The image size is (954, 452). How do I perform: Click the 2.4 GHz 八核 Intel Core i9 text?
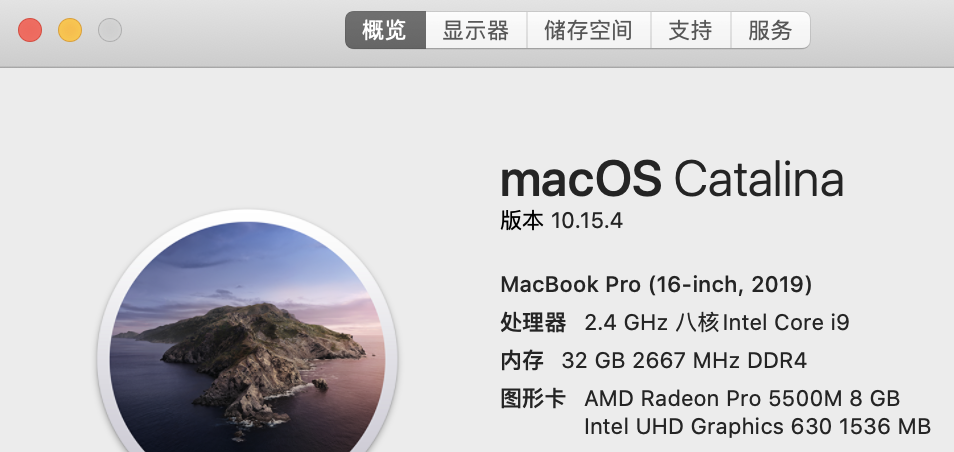[717, 322]
